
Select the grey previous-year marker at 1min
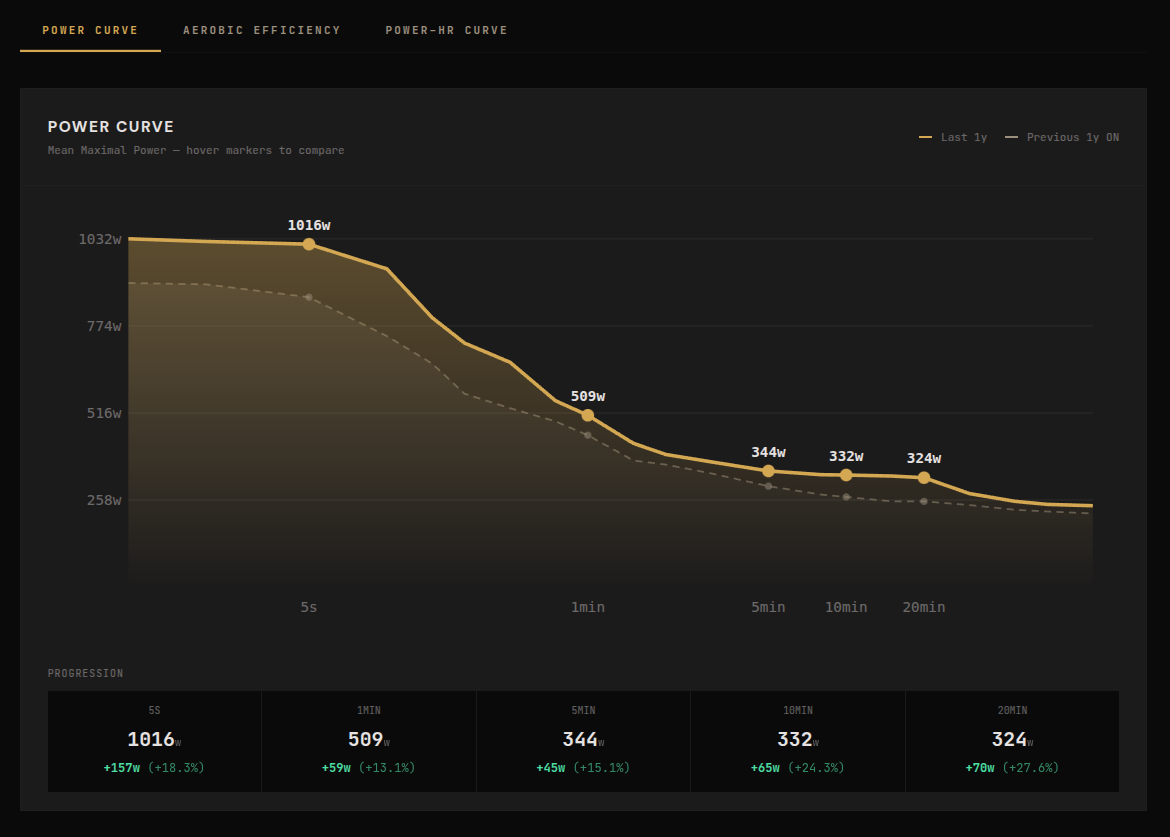588,435
